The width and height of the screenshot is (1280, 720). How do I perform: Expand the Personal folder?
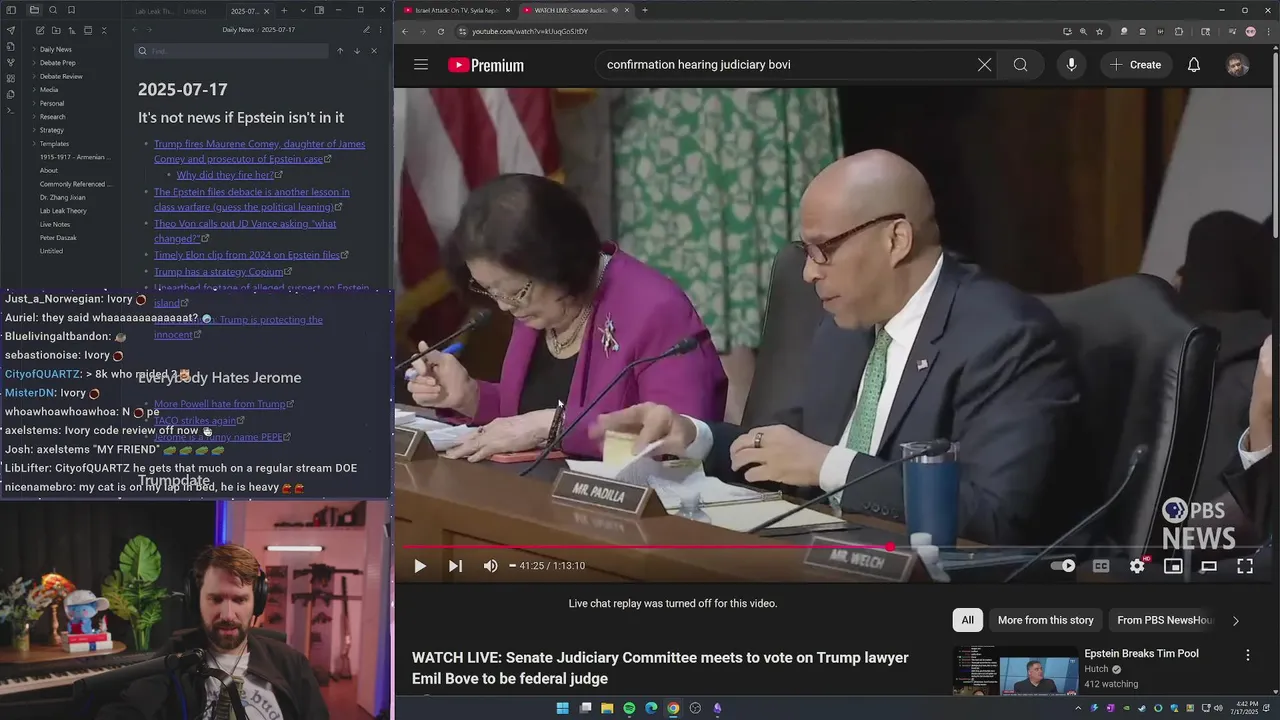tap(51, 103)
